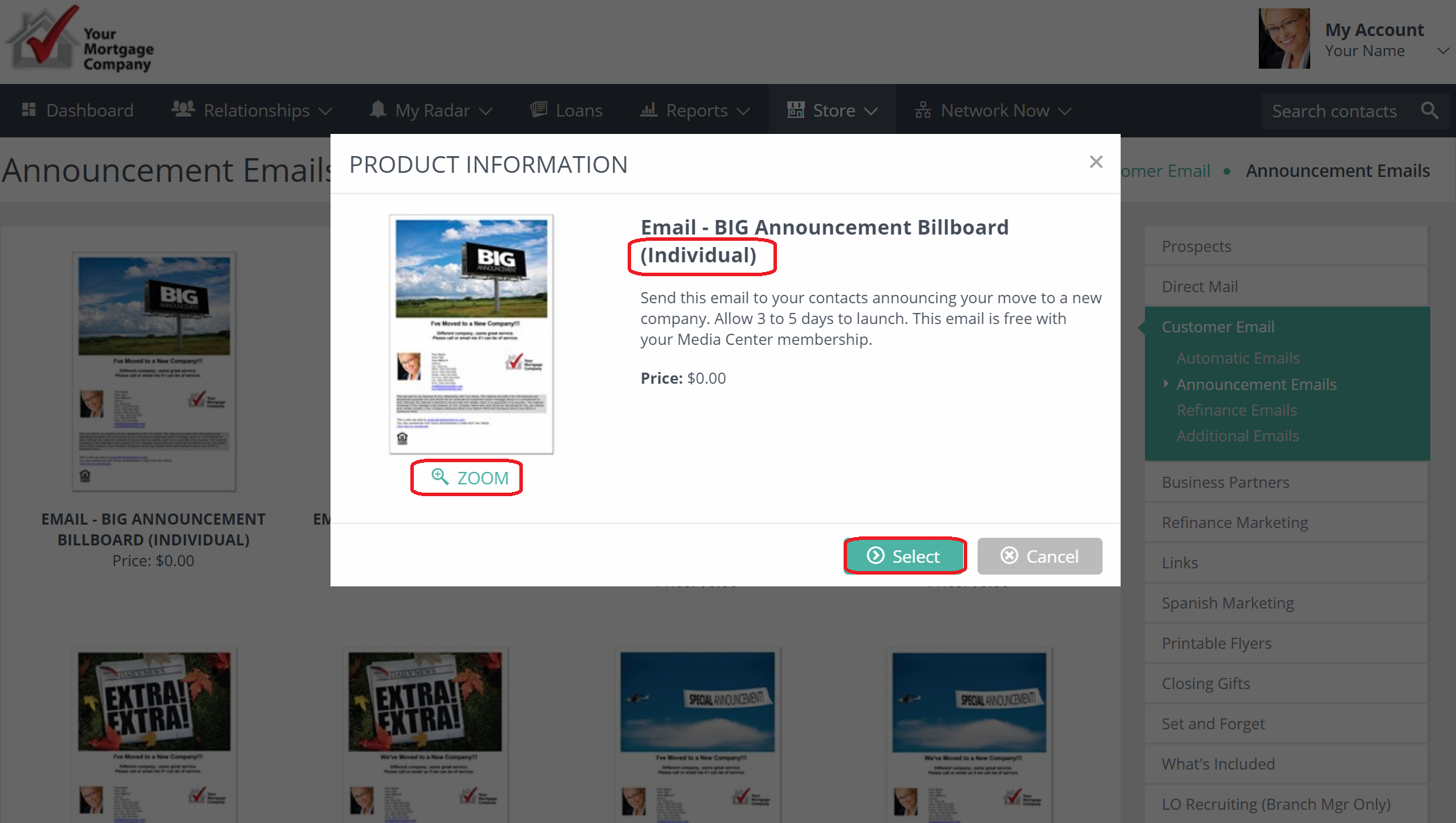Image resolution: width=1456 pixels, height=823 pixels.
Task: Click the billboard email preview thumbnail
Action: [x=471, y=334]
